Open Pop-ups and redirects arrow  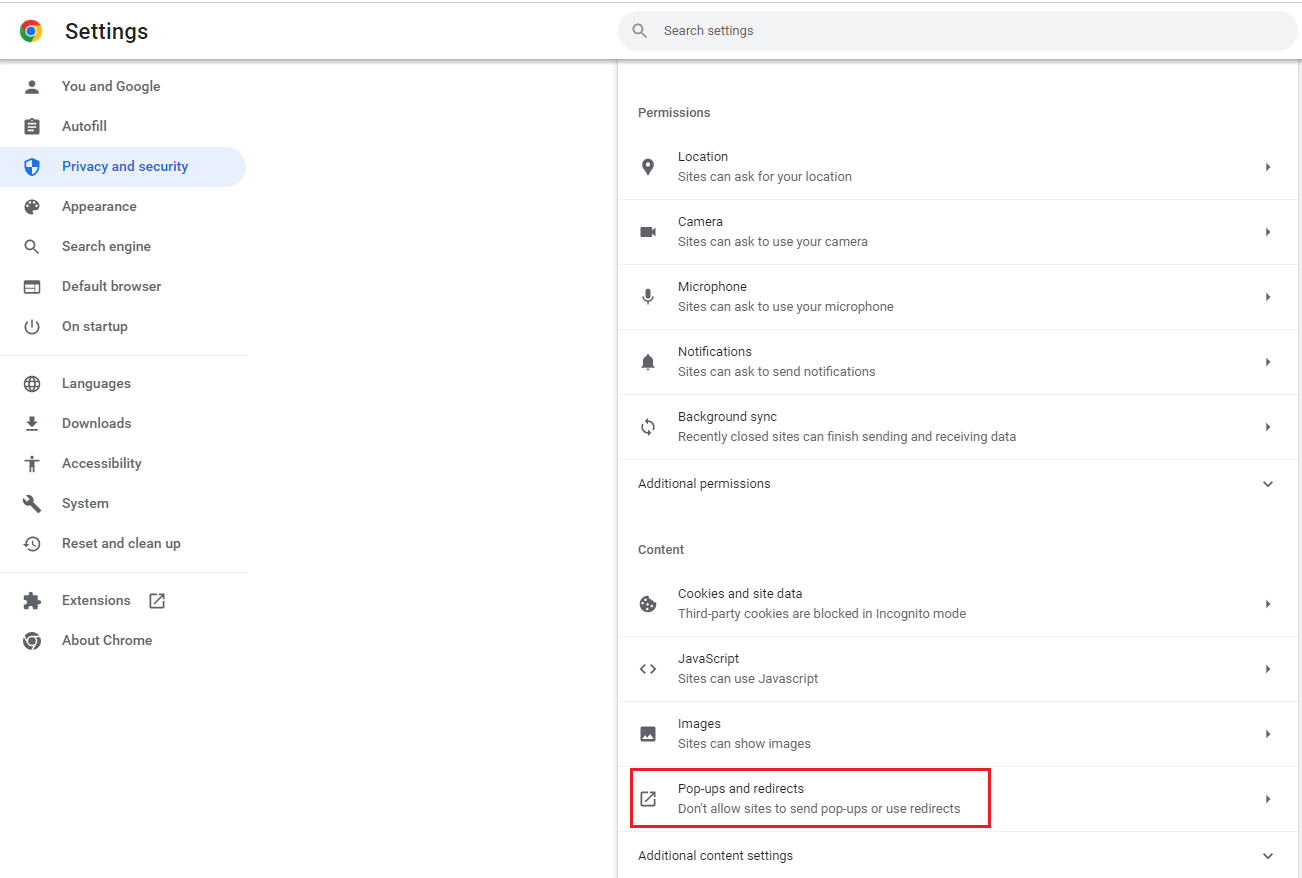point(1267,799)
